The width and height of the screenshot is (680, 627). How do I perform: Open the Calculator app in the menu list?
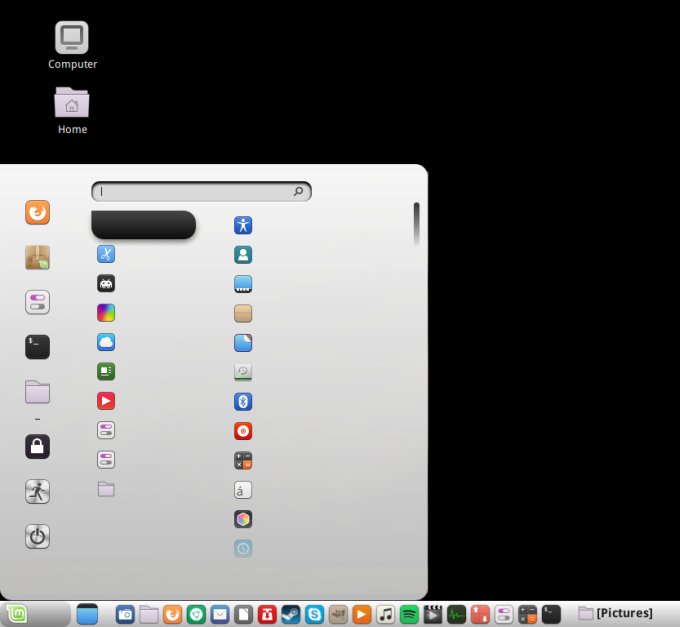(243, 460)
